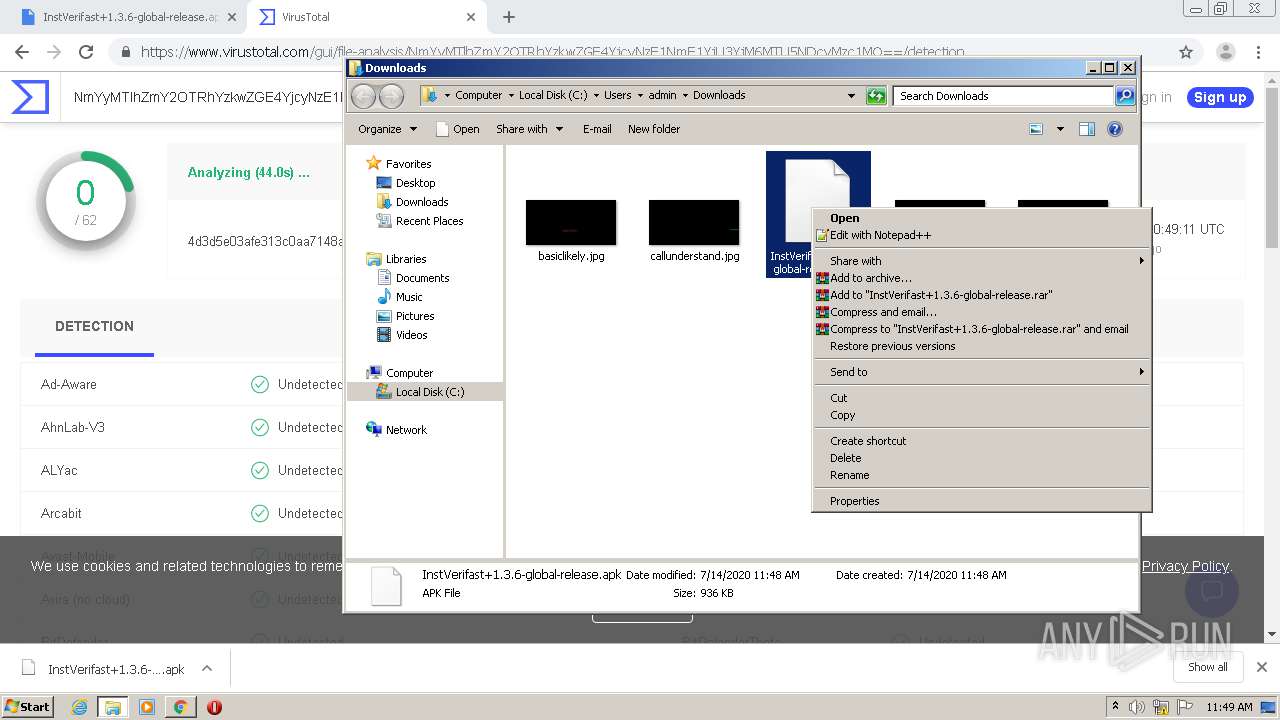Select Pictures library in the sidebar
The height and width of the screenshot is (720, 1280).
coord(414,316)
